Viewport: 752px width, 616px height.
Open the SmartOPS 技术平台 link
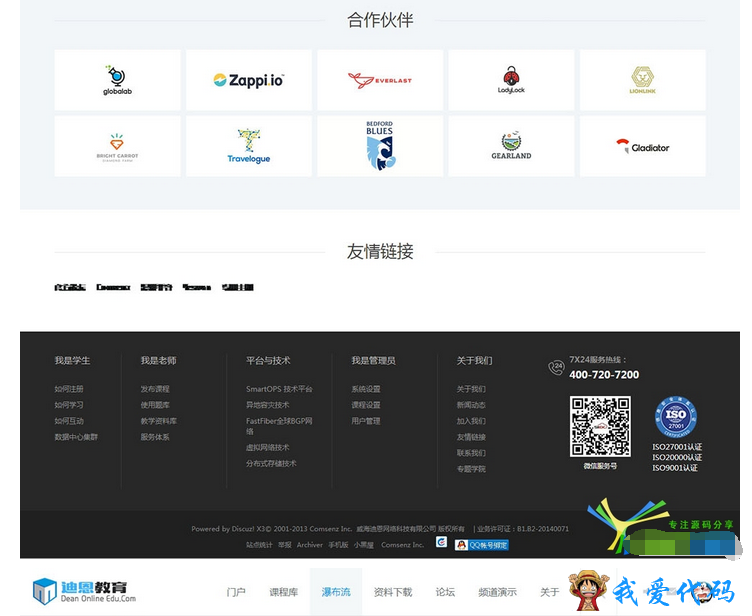click(x=279, y=389)
